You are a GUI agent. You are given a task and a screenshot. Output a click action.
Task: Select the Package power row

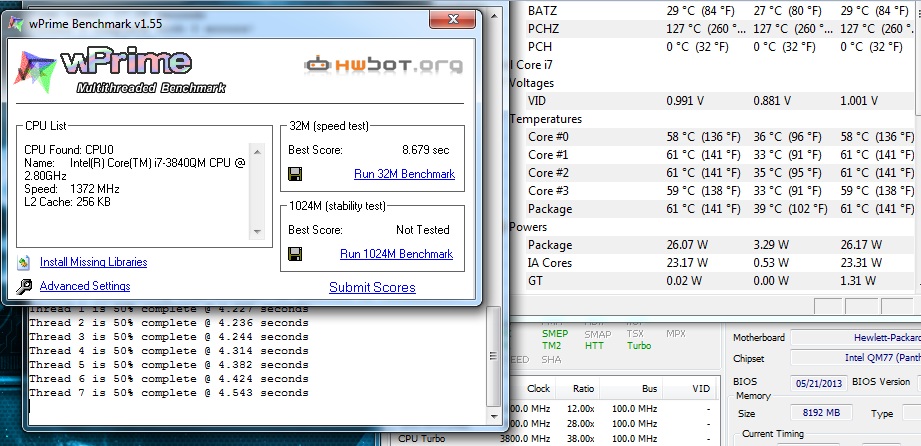tap(712, 245)
